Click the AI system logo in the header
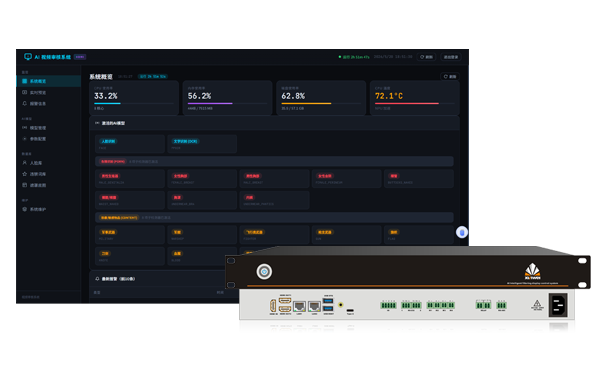The width and height of the screenshot is (600, 380). pos(28,57)
